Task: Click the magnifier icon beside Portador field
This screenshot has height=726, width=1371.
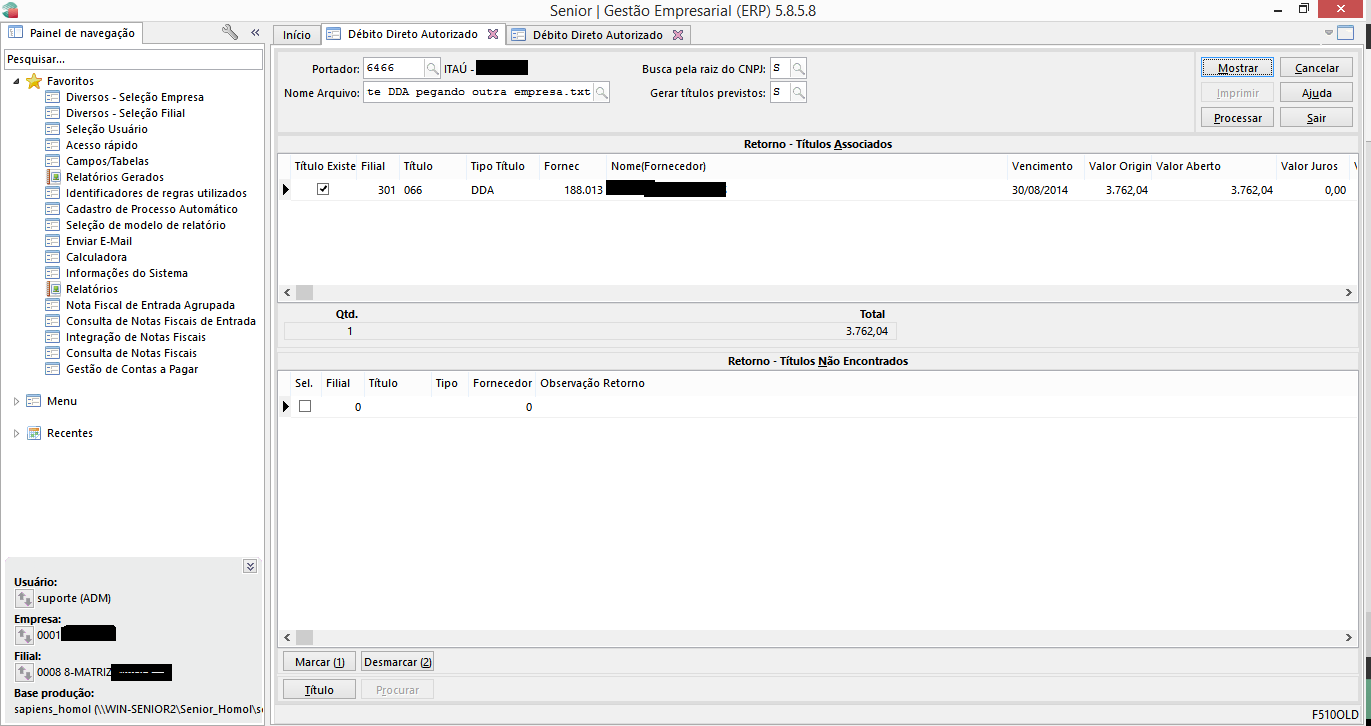Action: click(432, 68)
